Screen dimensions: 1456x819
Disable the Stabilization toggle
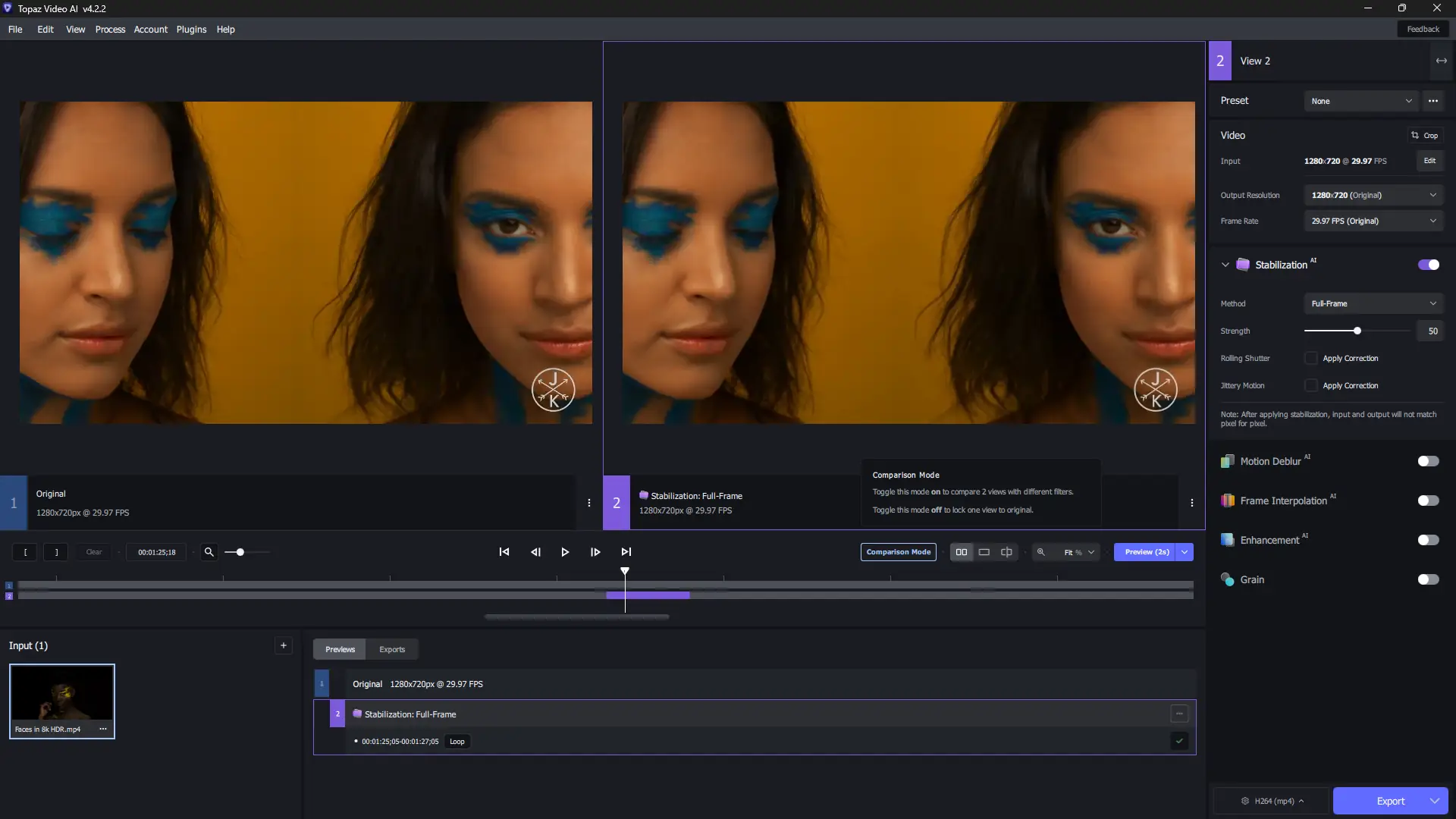click(1428, 265)
